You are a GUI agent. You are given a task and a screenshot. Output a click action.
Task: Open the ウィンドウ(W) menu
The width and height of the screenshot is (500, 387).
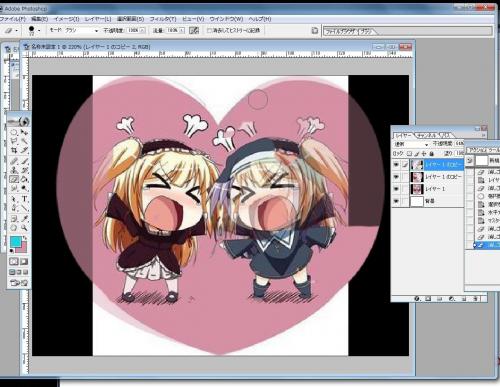pyautogui.click(x=226, y=19)
